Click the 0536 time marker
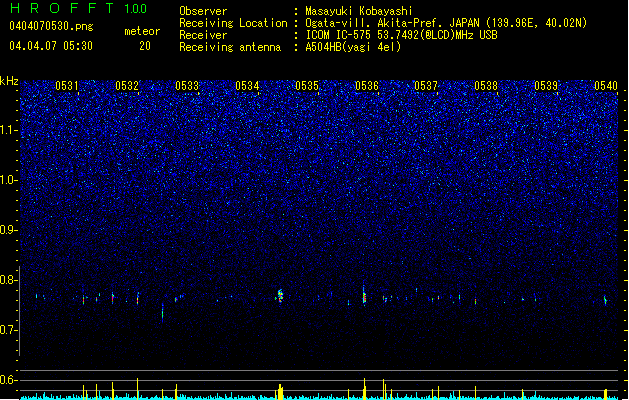 click(367, 86)
